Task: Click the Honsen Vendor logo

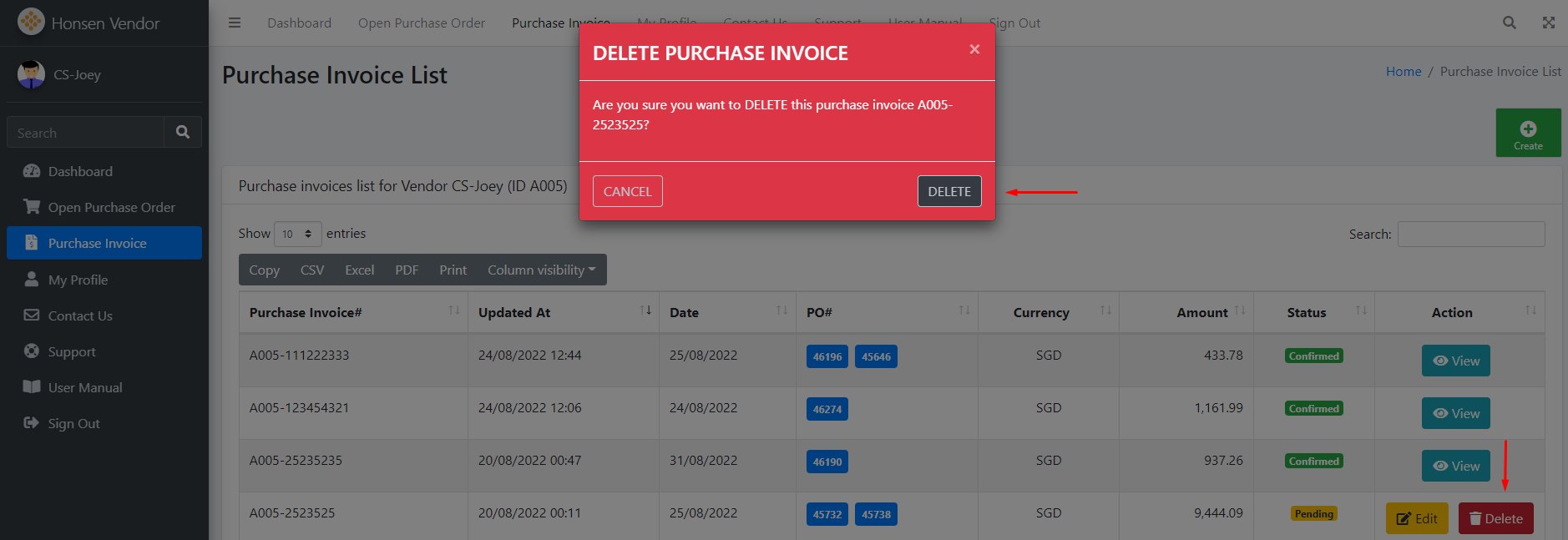Action: tap(31, 22)
